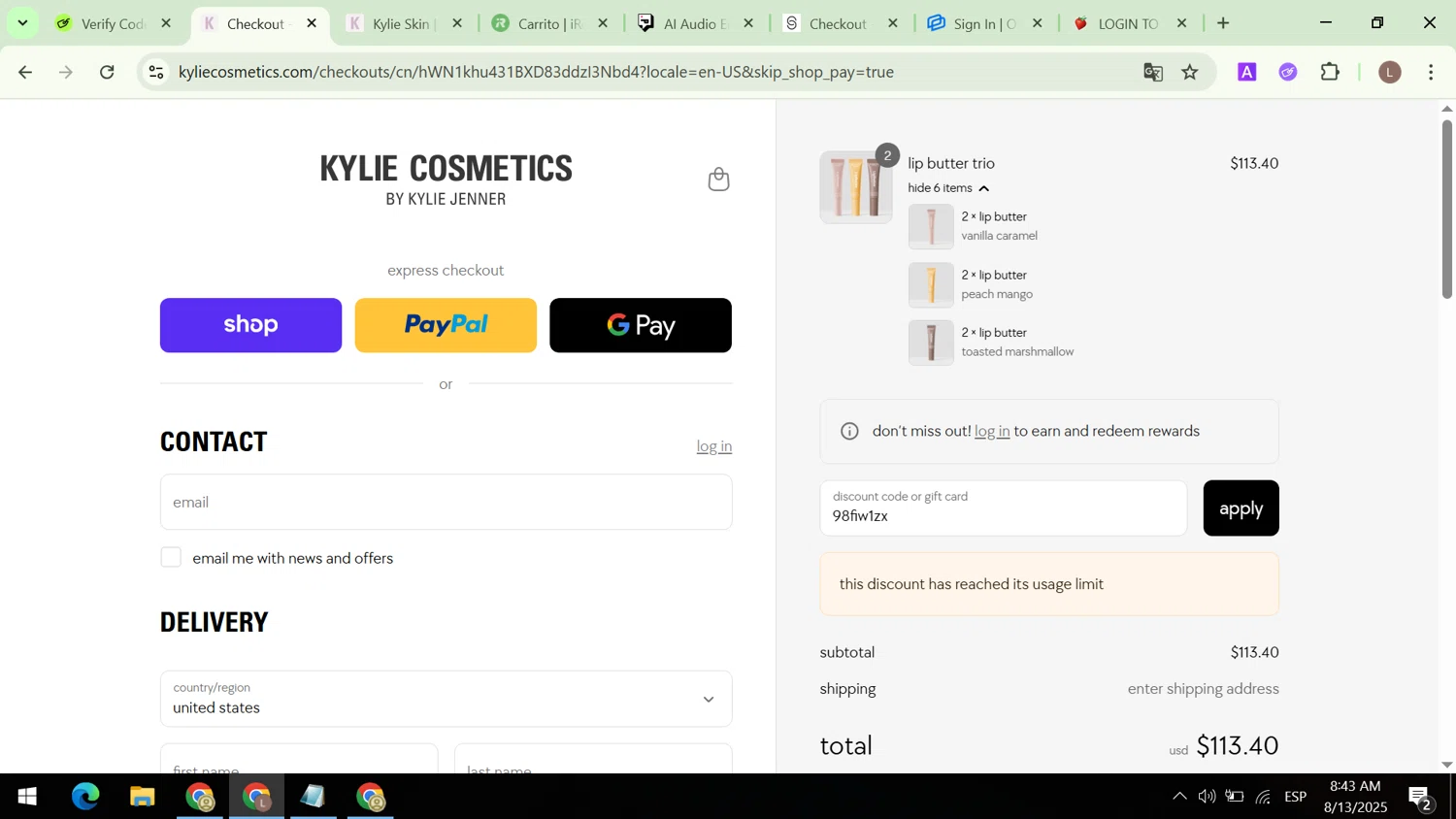Open the Chrome three-dot menu

[1432, 72]
